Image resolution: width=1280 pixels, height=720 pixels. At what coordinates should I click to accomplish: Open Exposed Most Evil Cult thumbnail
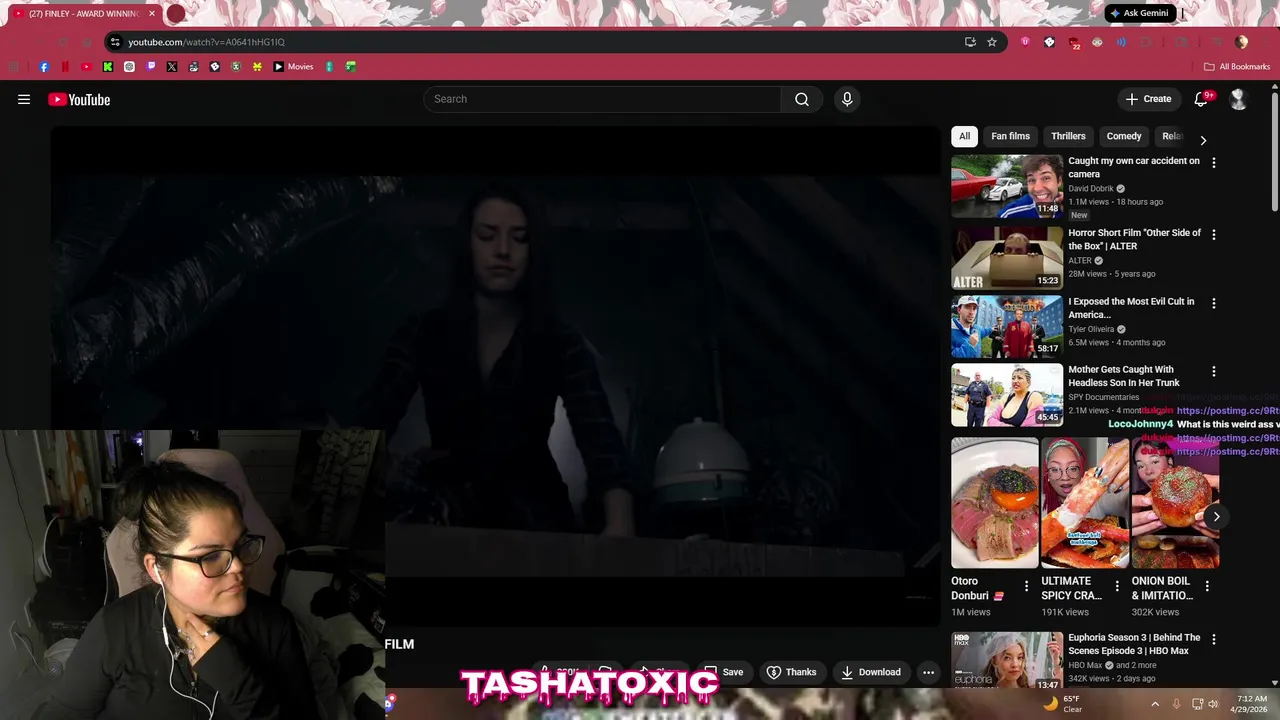click(x=1007, y=326)
